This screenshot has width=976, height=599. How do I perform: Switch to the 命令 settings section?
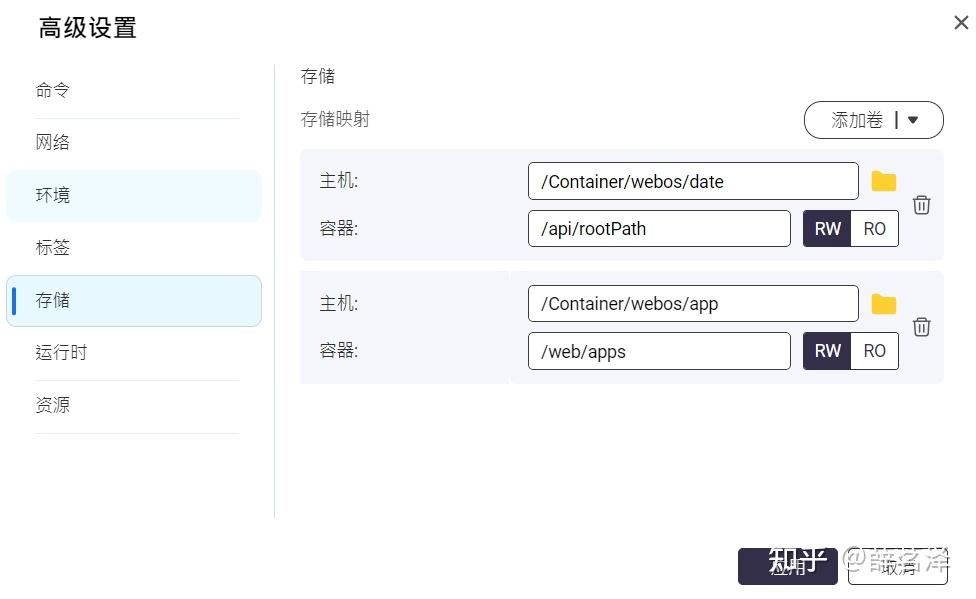coord(52,89)
